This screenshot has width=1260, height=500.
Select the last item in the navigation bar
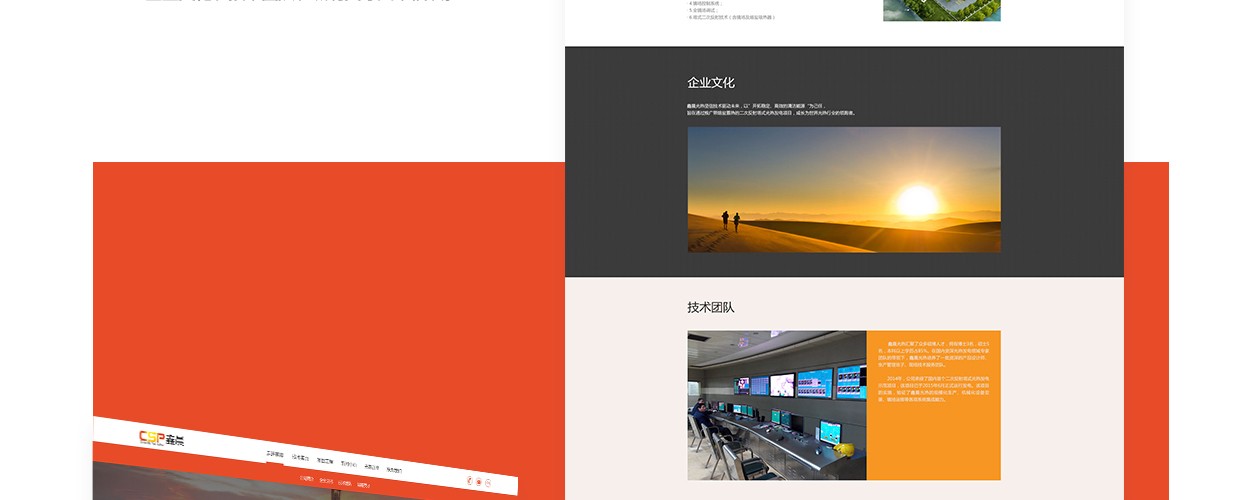(394, 469)
